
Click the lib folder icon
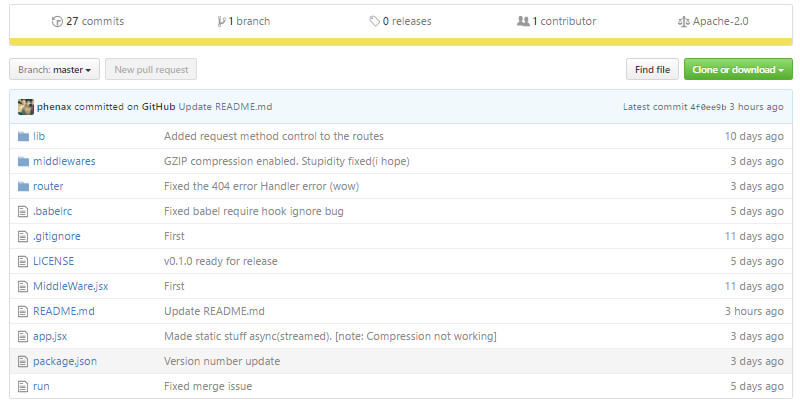(23, 136)
